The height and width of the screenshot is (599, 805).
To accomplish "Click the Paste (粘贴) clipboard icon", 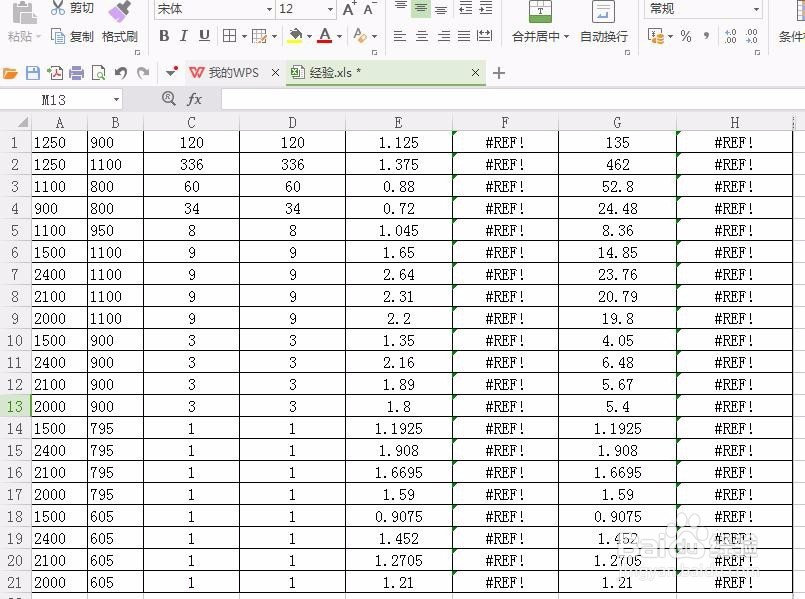I will click(24, 13).
